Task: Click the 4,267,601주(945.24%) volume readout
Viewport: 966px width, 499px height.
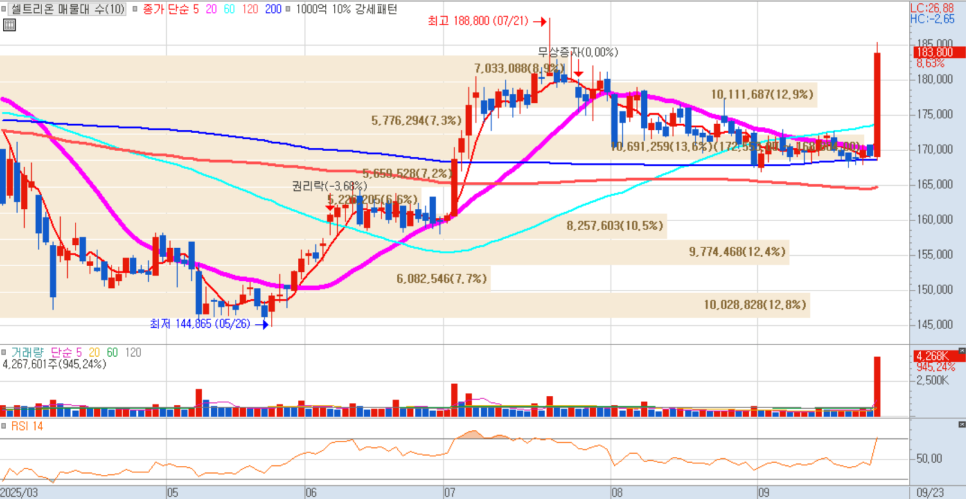Action: [x=55, y=364]
